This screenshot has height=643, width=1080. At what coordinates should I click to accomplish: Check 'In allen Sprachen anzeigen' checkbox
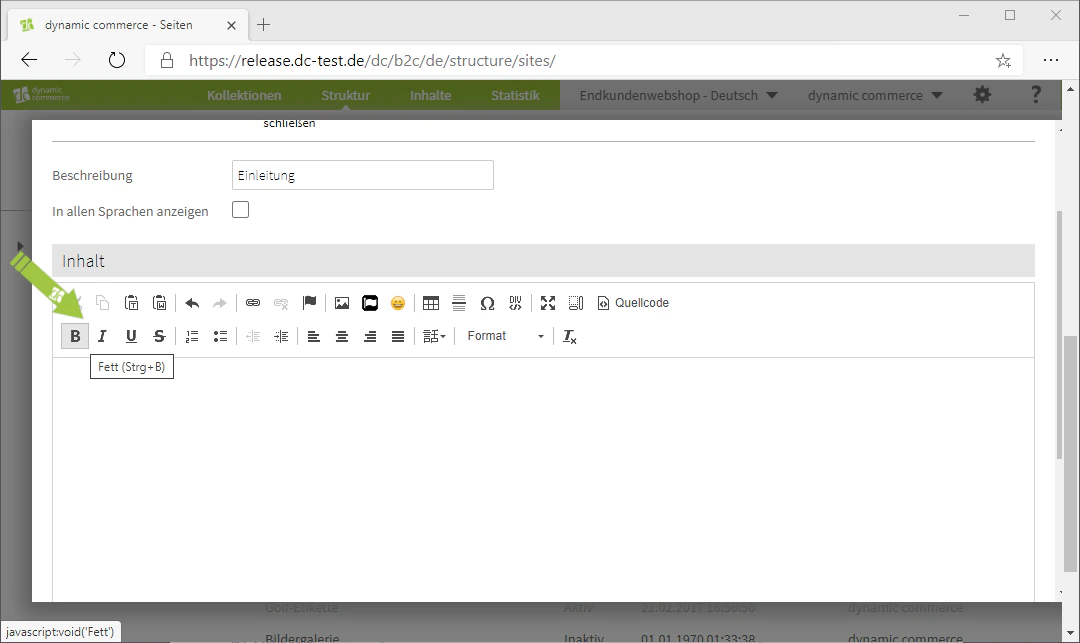tap(240, 210)
